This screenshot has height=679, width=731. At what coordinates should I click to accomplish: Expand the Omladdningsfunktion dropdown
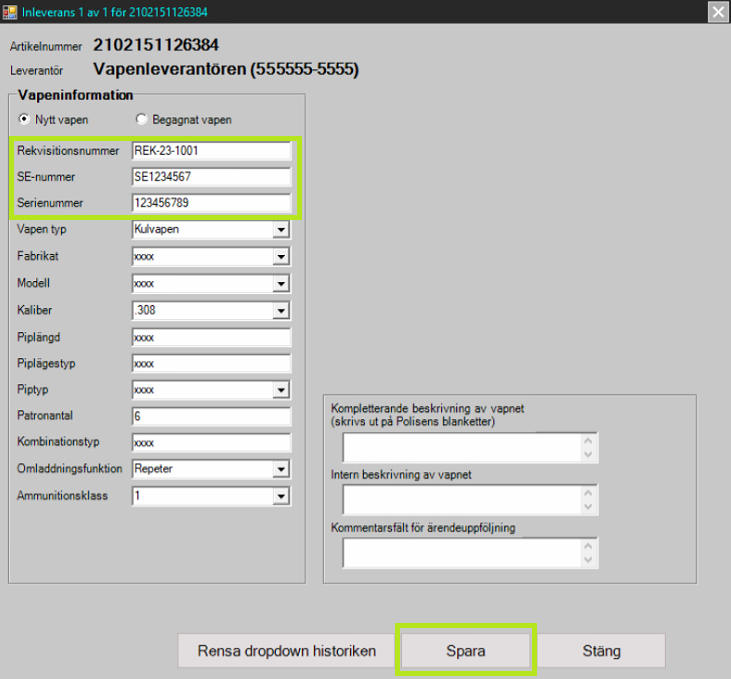[x=280, y=469]
